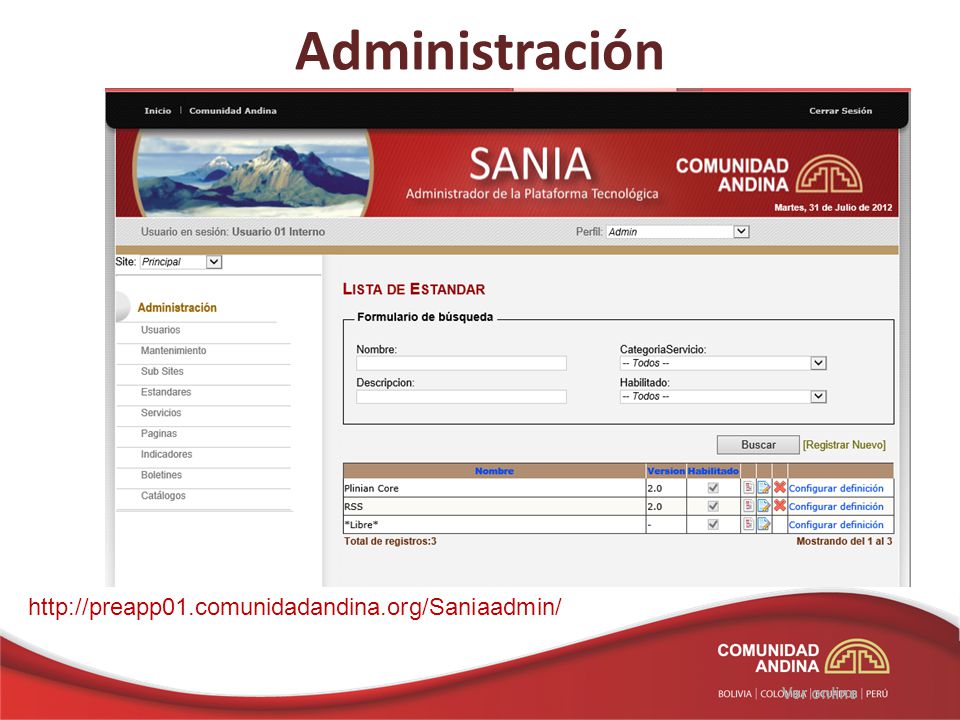Screen dimensions: 960x720
Task: Configurar definición link for Plinian Core
Action: tap(836, 488)
